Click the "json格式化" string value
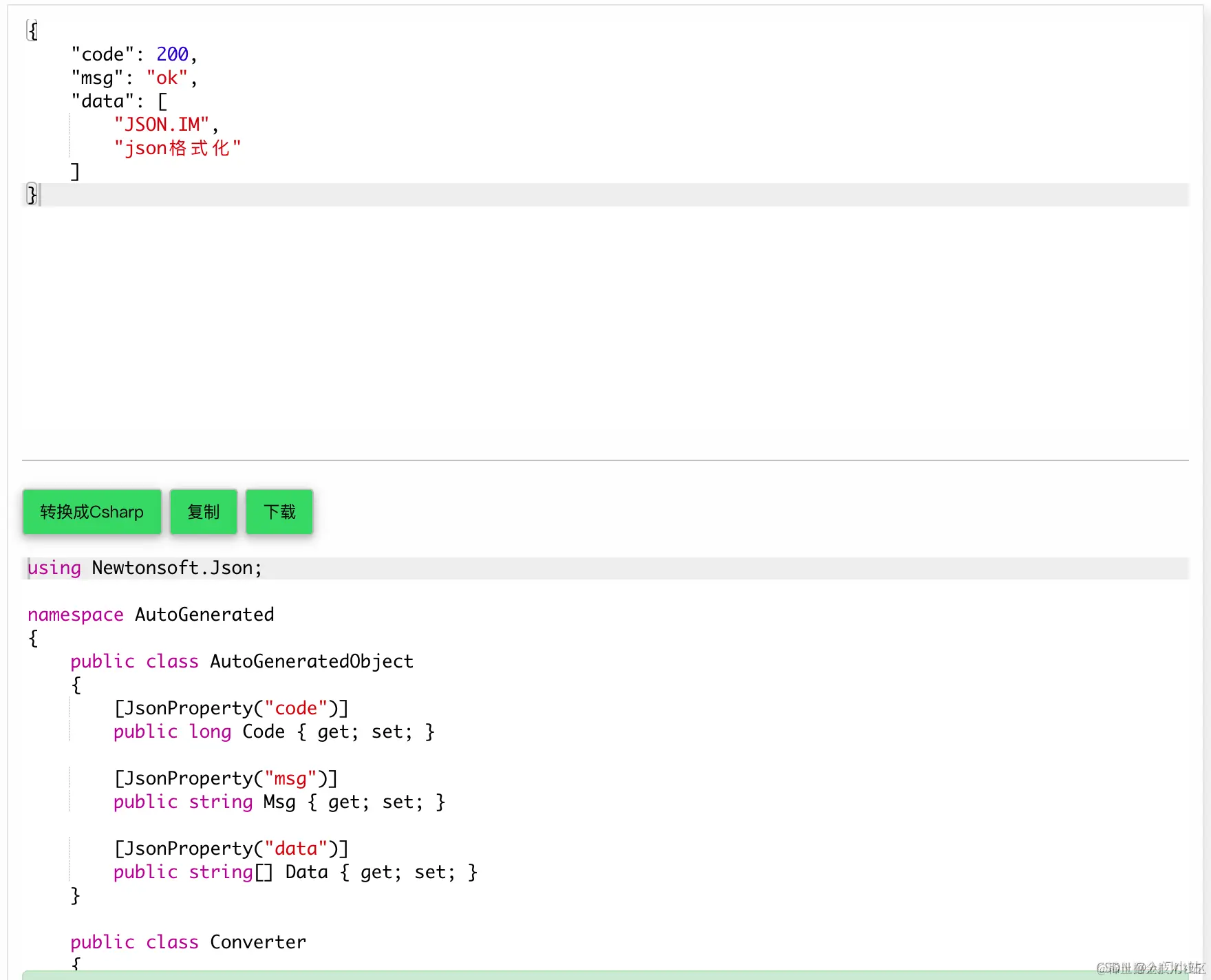 pyautogui.click(x=178, y=148)
